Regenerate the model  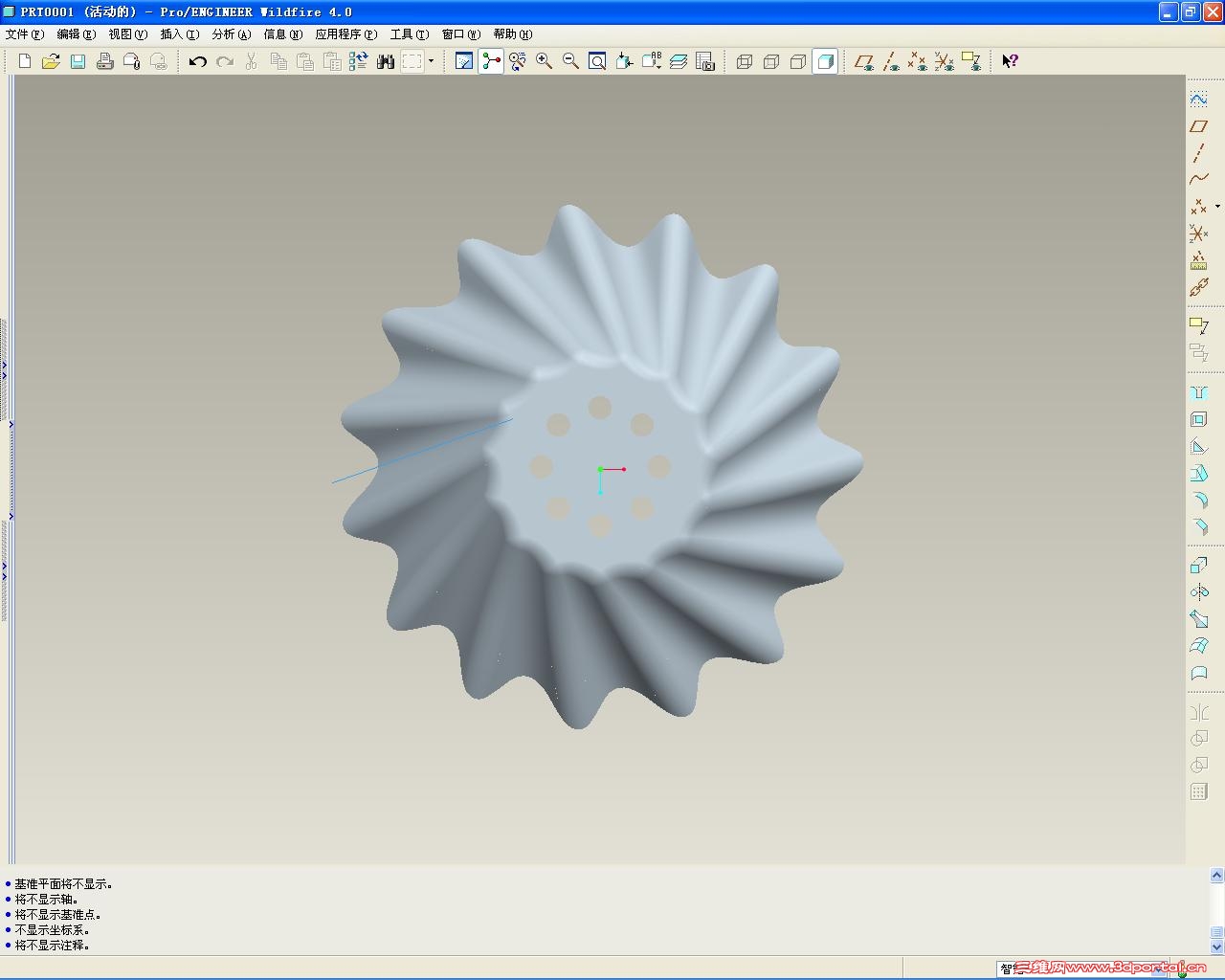coord(359,61)
